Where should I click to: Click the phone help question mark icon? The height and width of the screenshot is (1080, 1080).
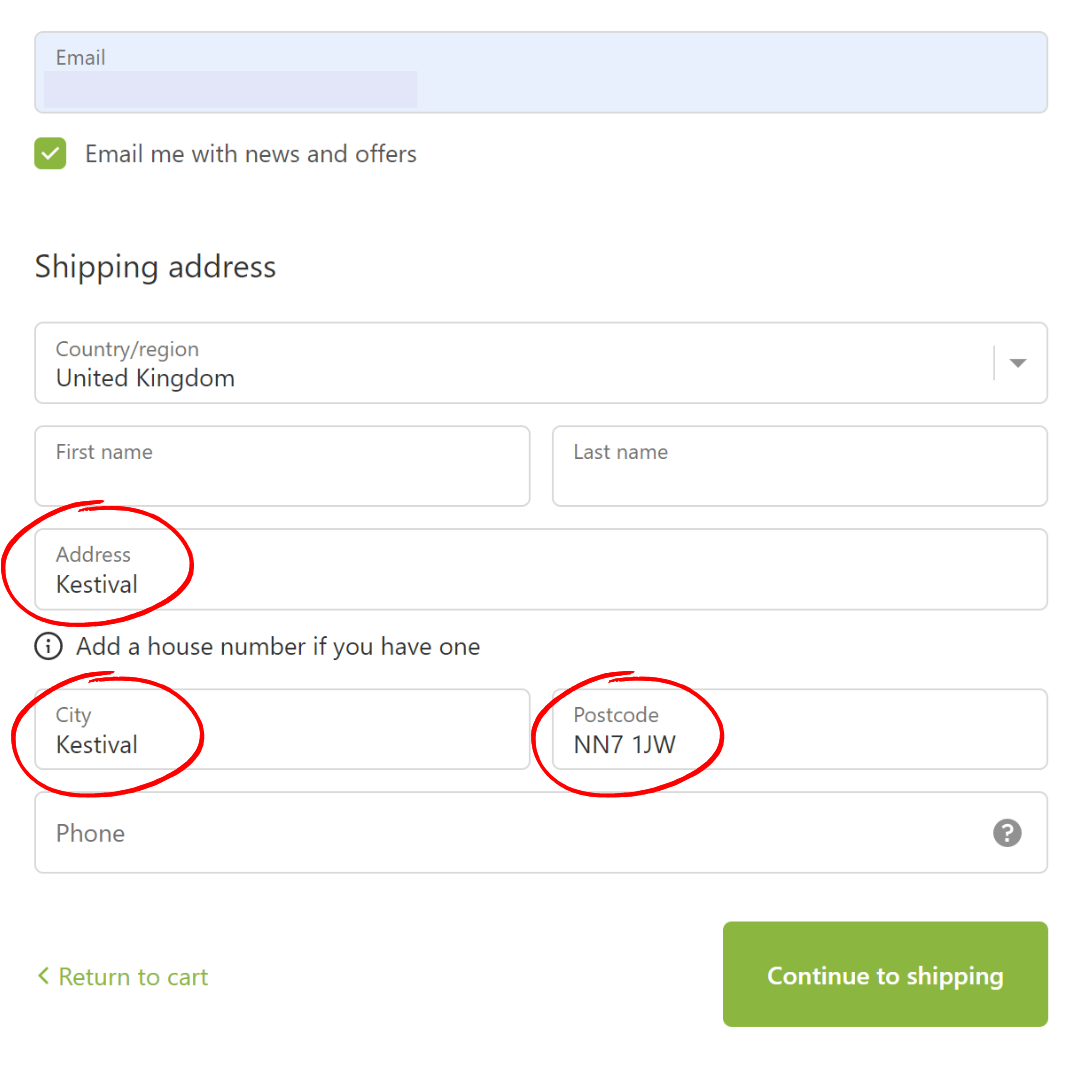pos(1006,833)
